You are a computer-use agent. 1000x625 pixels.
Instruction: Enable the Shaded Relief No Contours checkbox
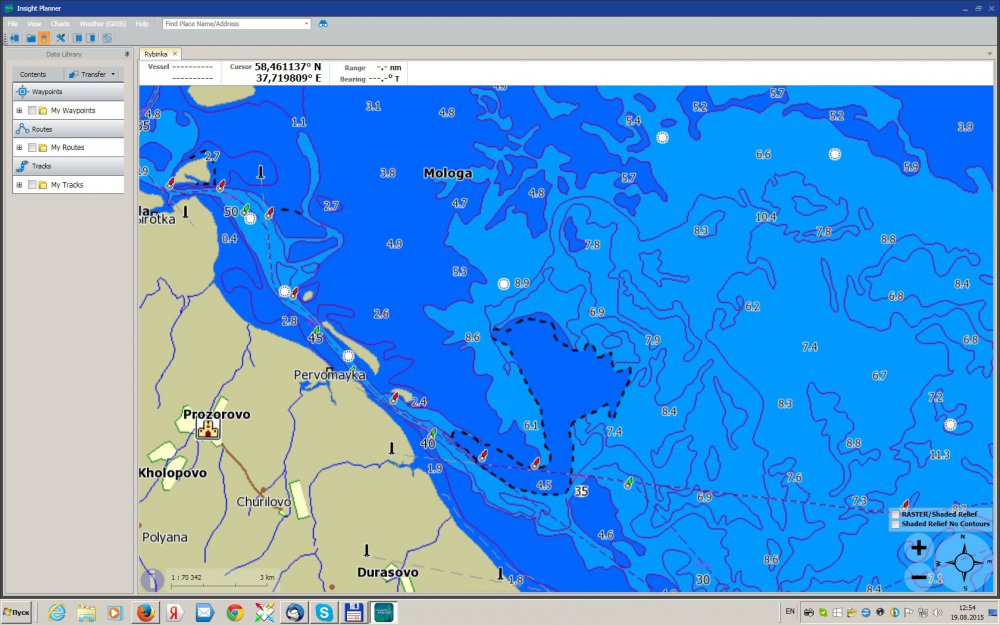point(895,524)
